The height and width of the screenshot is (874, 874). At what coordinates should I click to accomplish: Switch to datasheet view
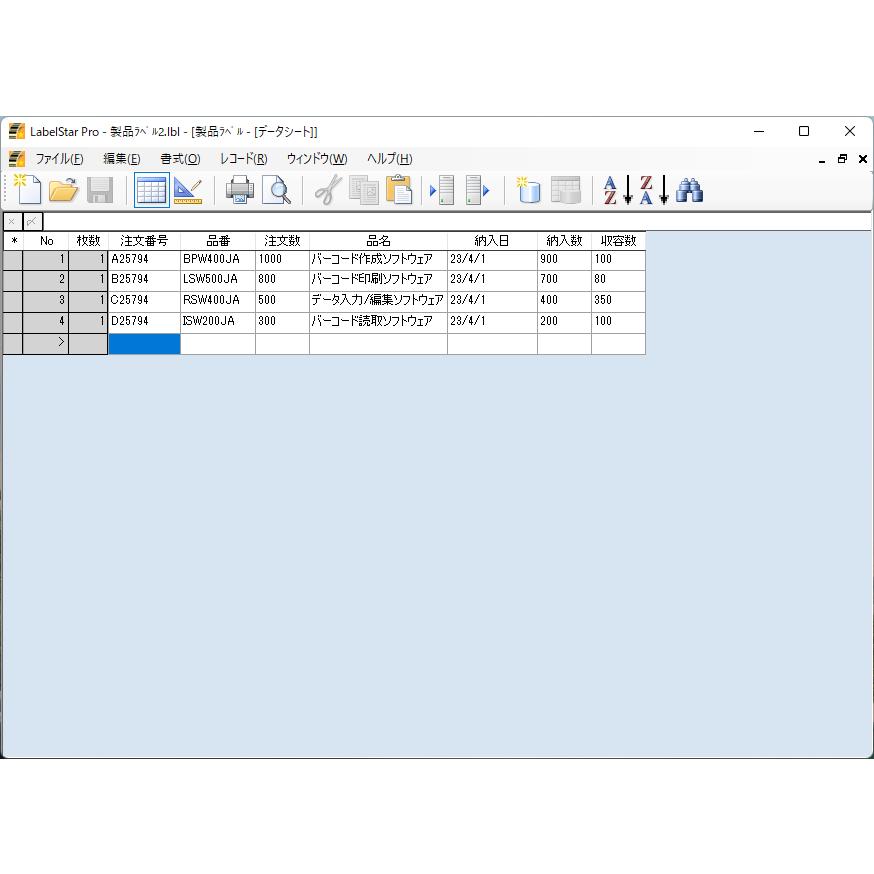(x=151, y=190)
